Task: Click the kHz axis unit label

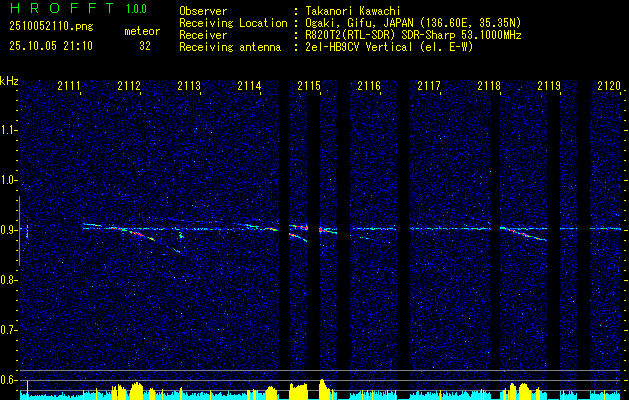Action: pos(9,81)
